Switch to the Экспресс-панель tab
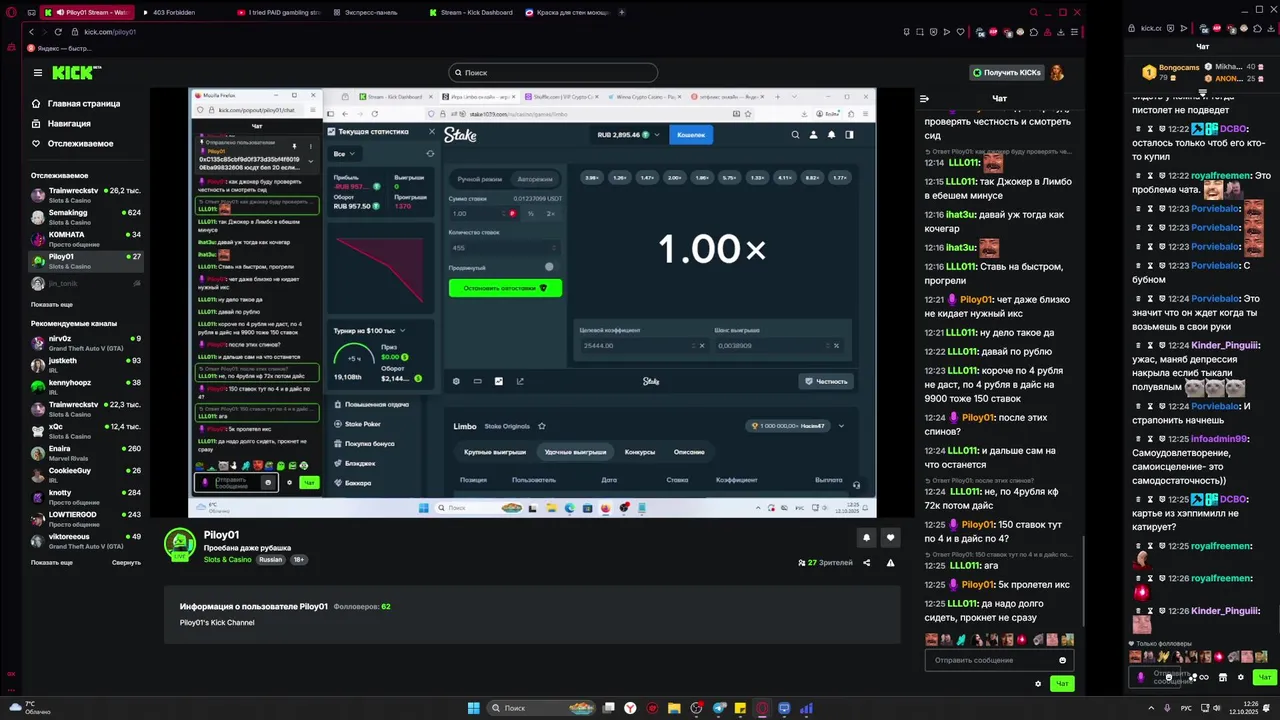The width and height of the screenshot is (1280, 720). point(371,12)
